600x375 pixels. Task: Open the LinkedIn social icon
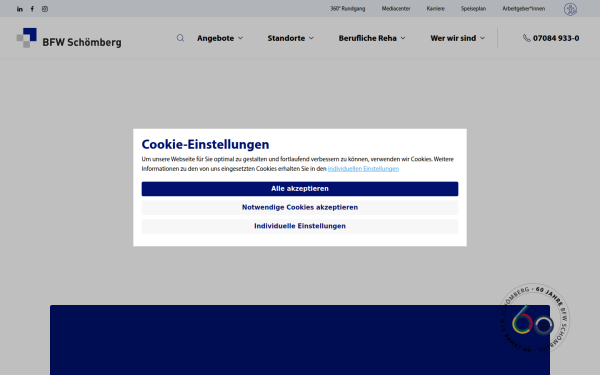20,9
